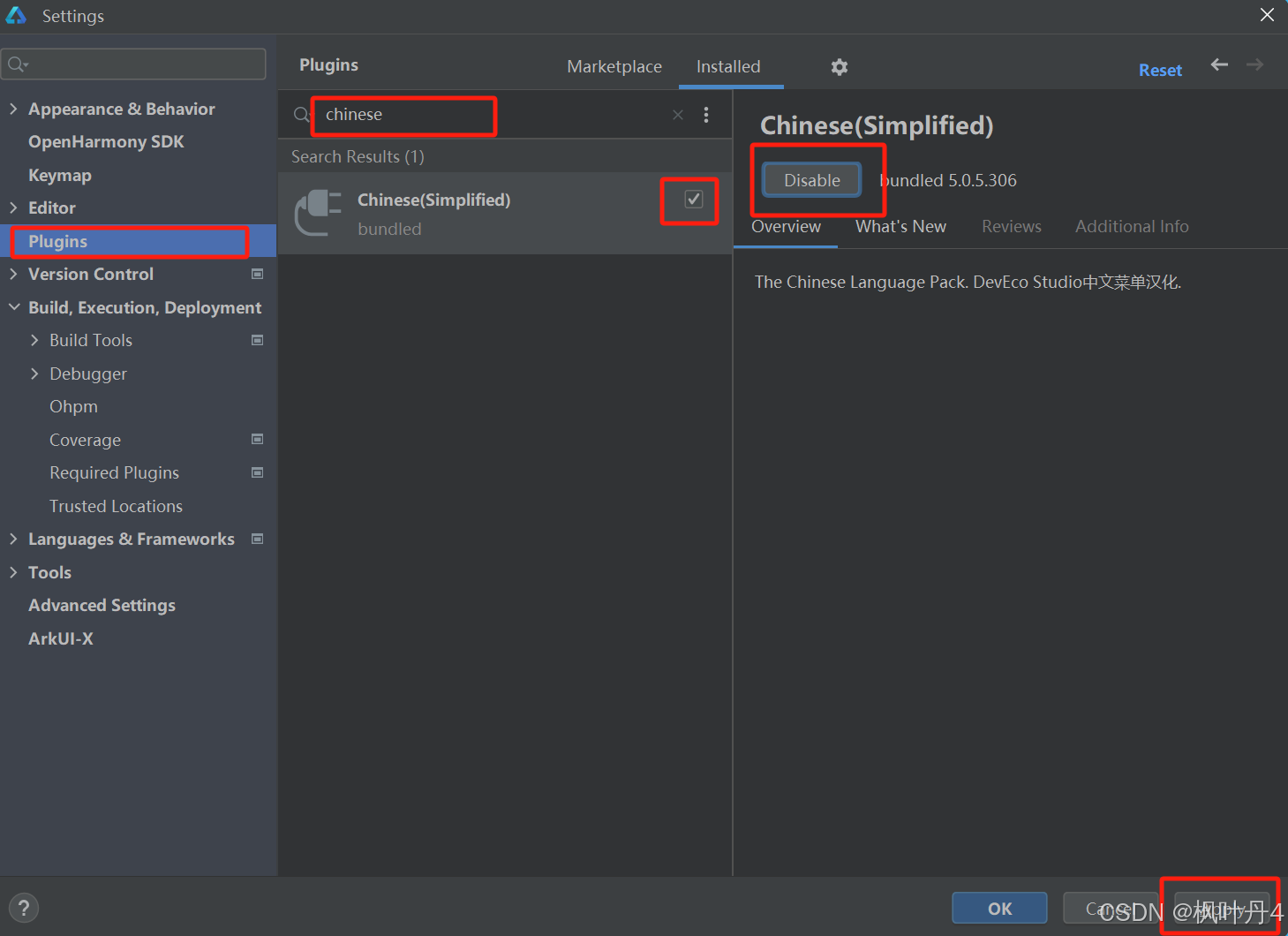Uncheck the Chinese(Simplified) plugin checkbox

coord(693,200)
